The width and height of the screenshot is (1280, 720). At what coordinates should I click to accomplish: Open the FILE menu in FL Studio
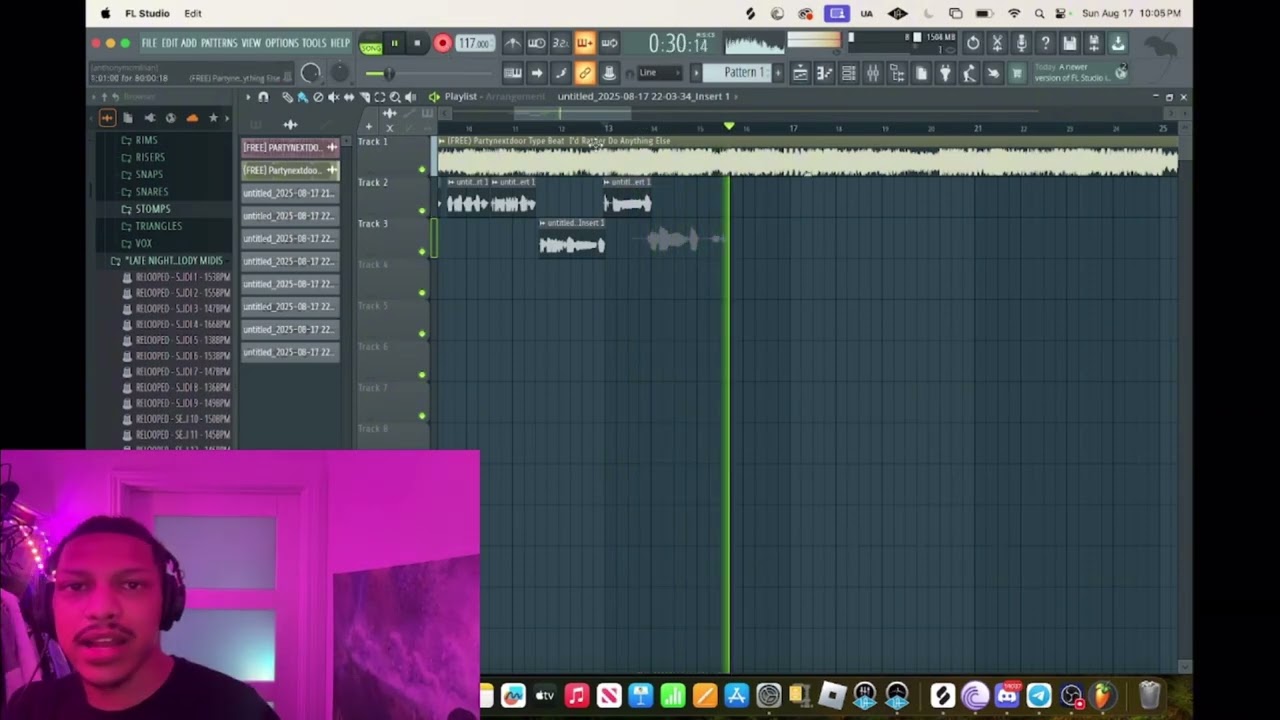click(x=149, y=43)
